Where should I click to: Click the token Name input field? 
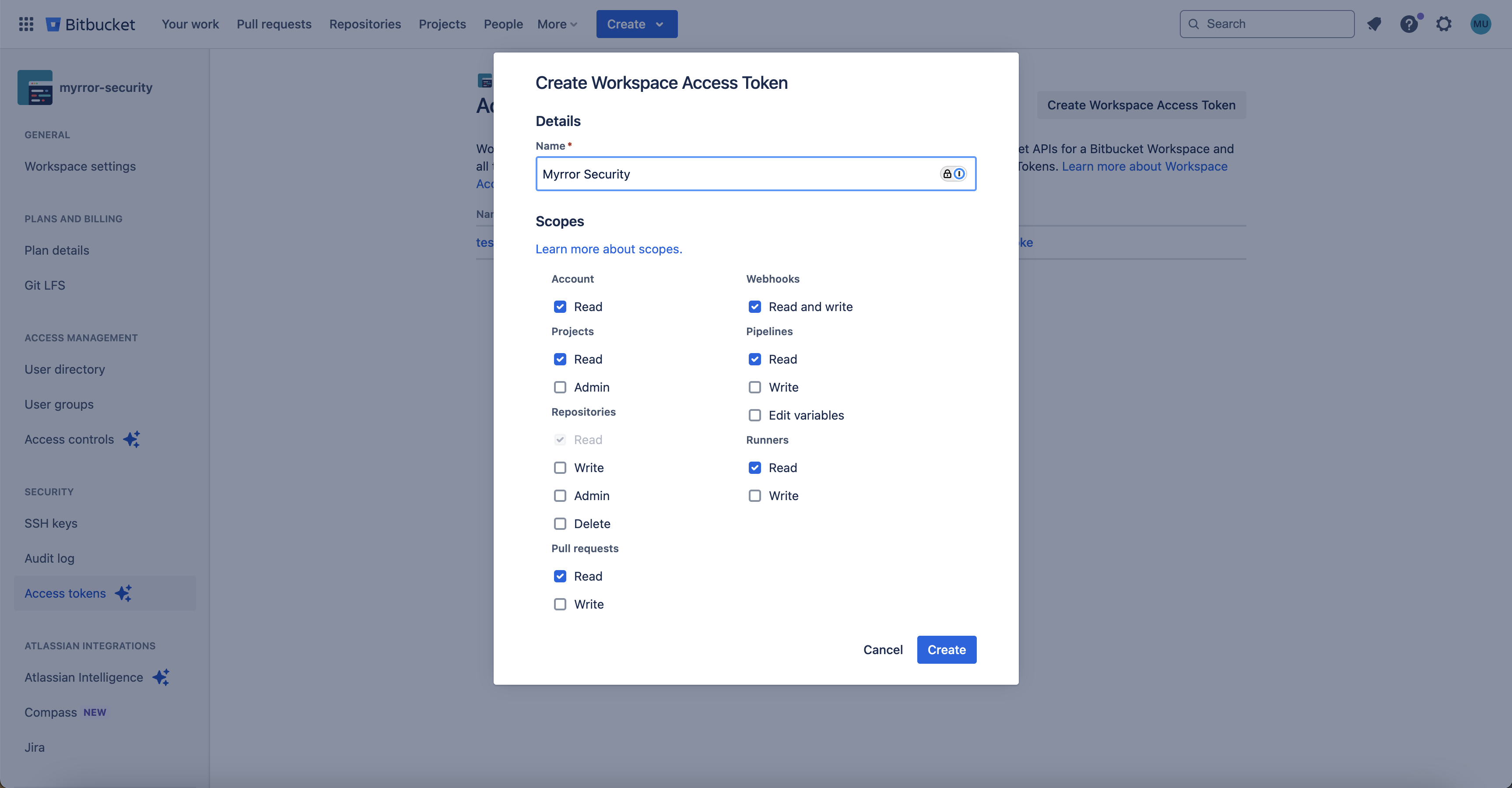pyautogui.click(x=755, y=174)
